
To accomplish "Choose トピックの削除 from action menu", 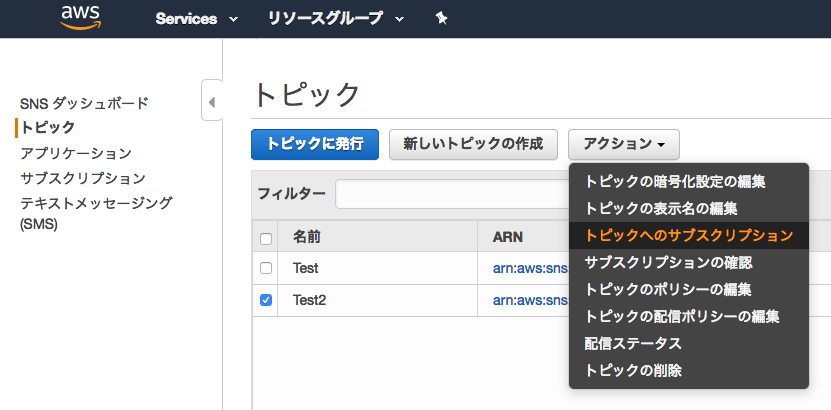I will pyautogui.click(x=633, y=371).
